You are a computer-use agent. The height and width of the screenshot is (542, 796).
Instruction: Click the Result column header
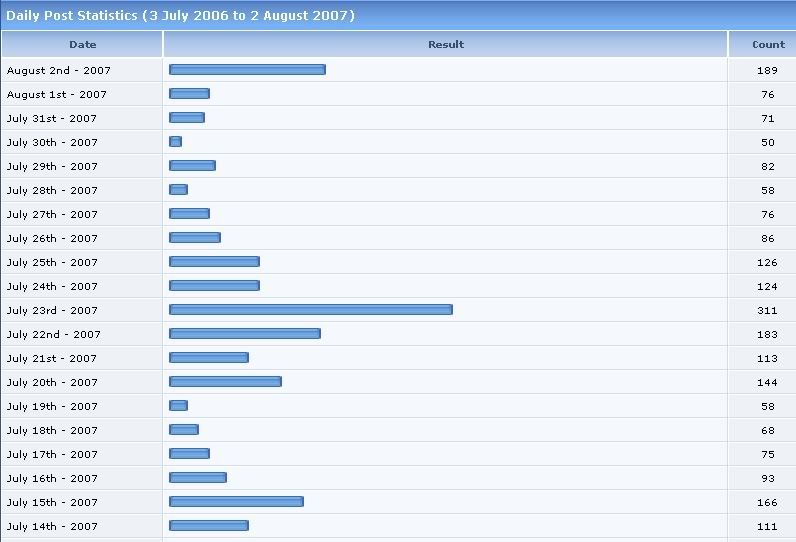(x=445, y=44)
